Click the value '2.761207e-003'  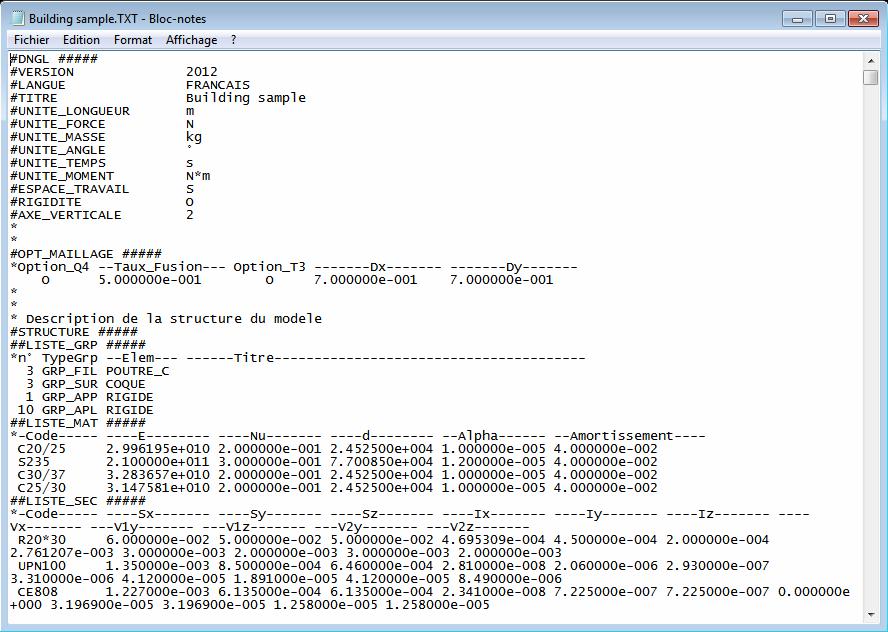coord(62,554)
